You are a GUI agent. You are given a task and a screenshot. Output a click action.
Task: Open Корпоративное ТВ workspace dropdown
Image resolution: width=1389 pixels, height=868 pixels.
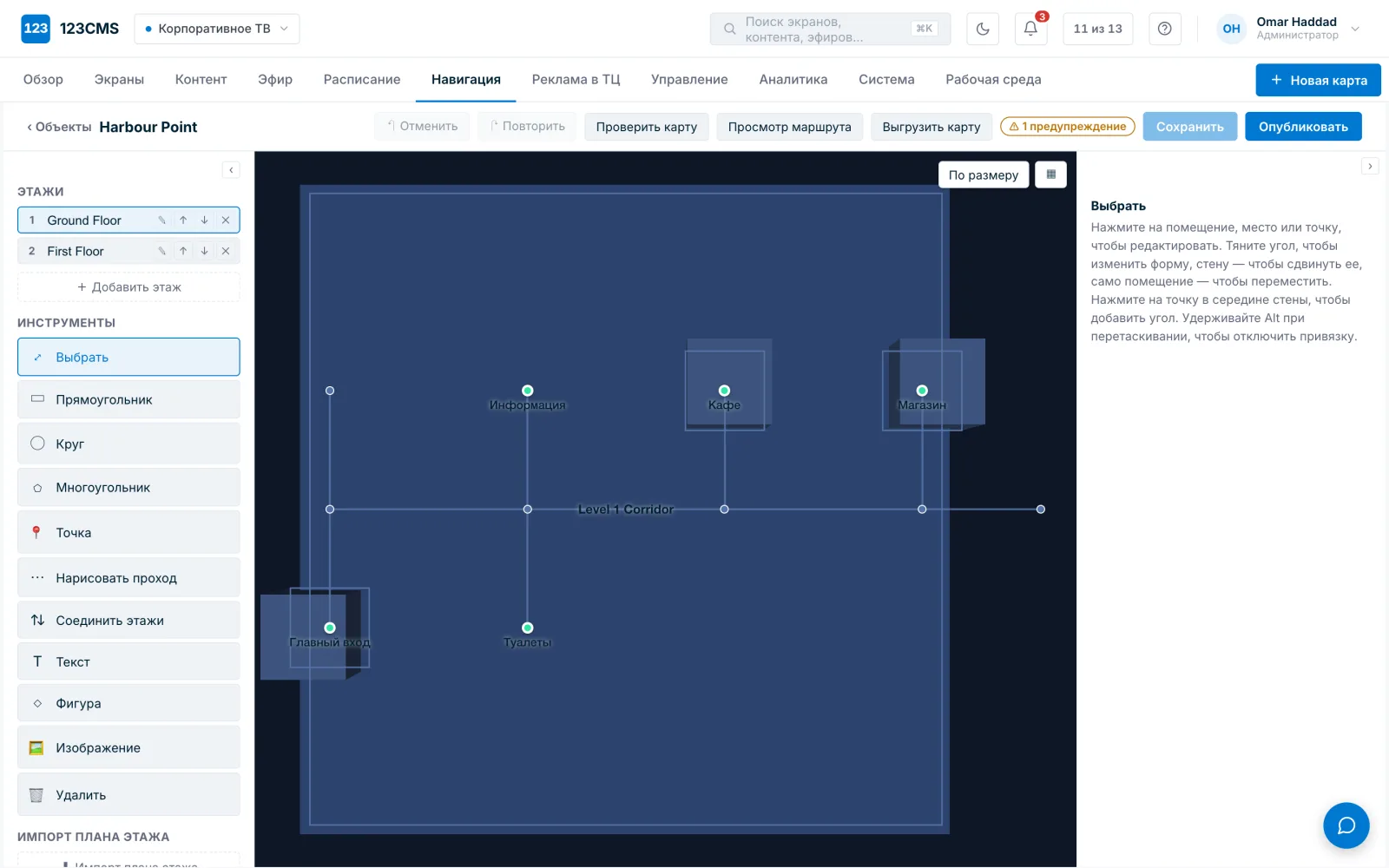pos(217,29)
